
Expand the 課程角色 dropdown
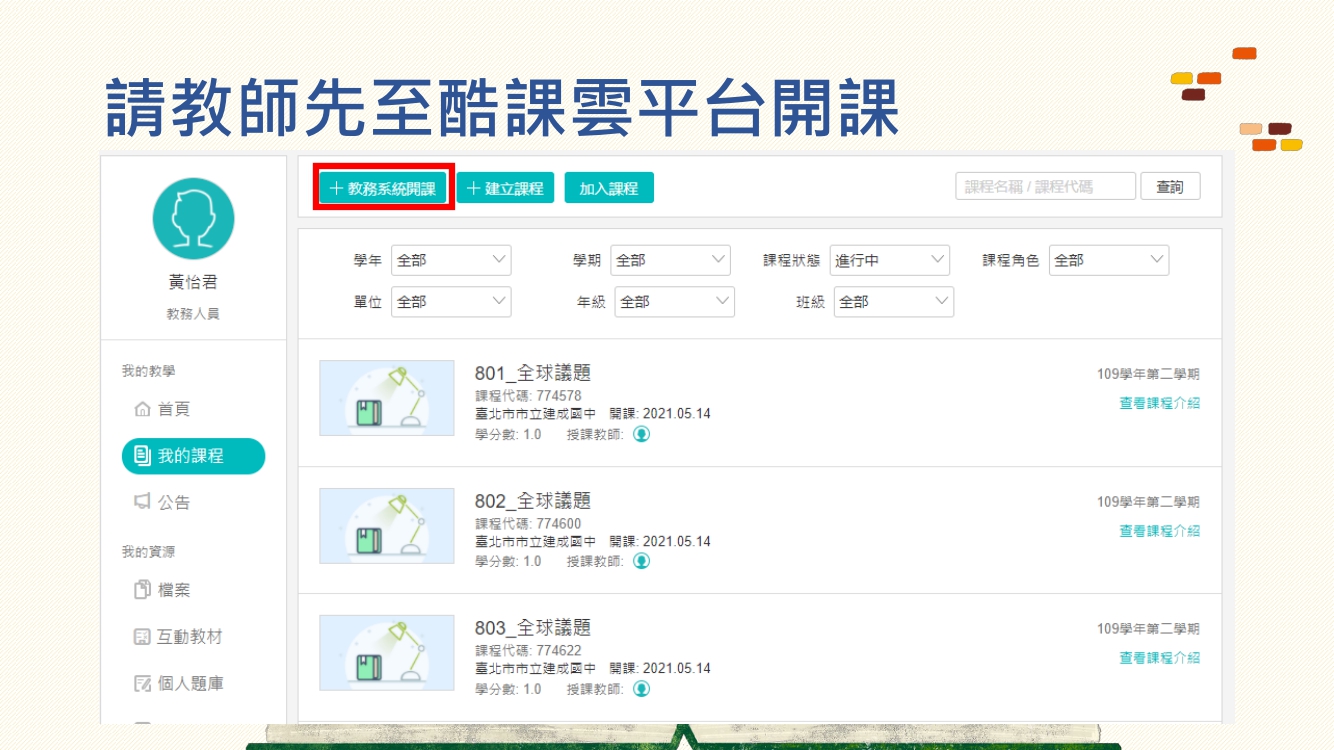point(1108,260)
